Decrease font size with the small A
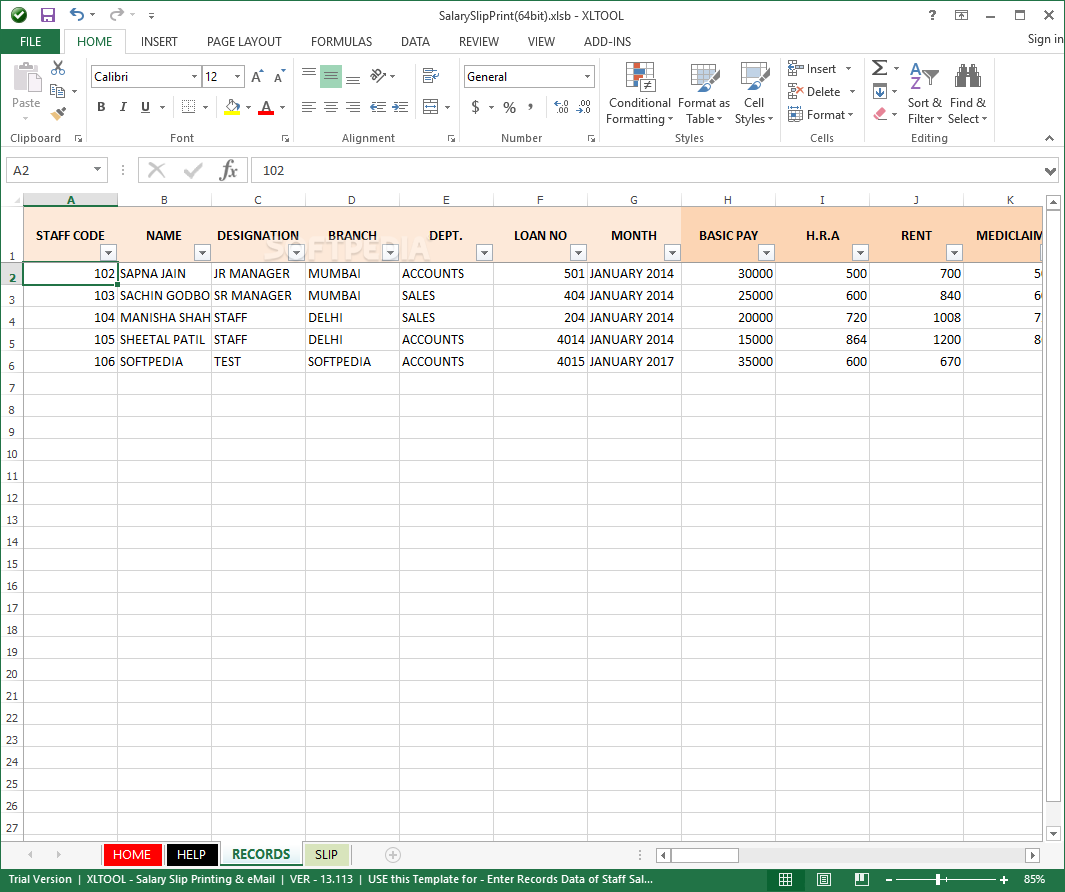 coord(279,77)
